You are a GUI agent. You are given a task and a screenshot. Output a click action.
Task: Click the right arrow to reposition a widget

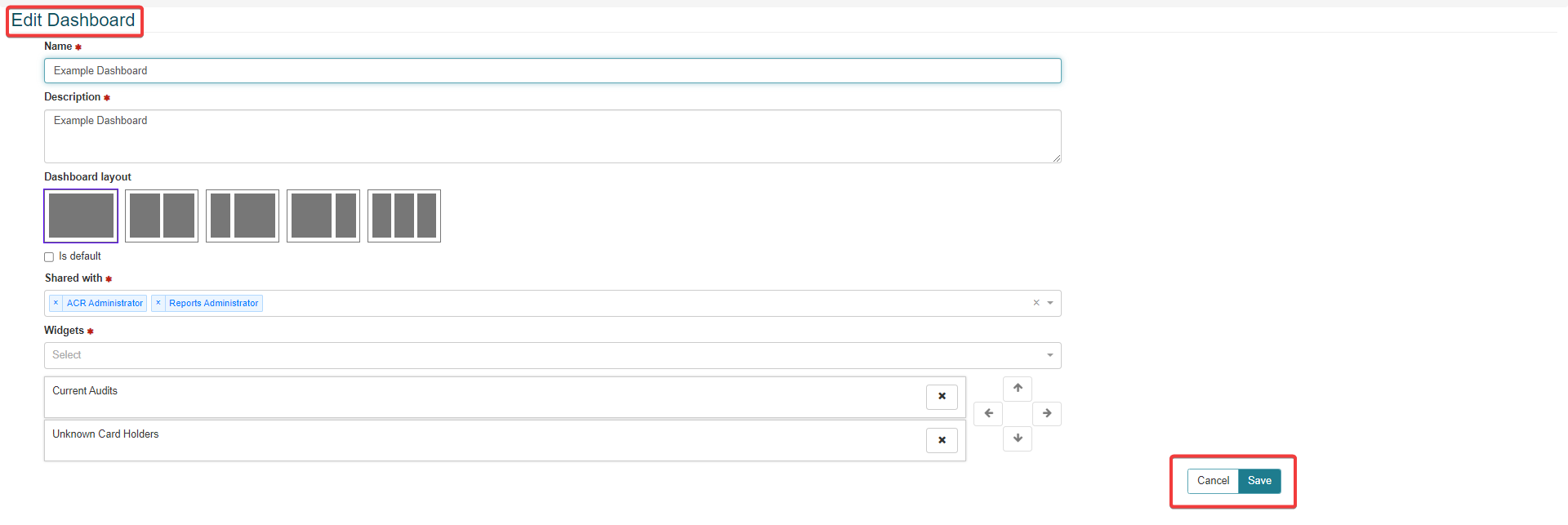coord(1046,413)
